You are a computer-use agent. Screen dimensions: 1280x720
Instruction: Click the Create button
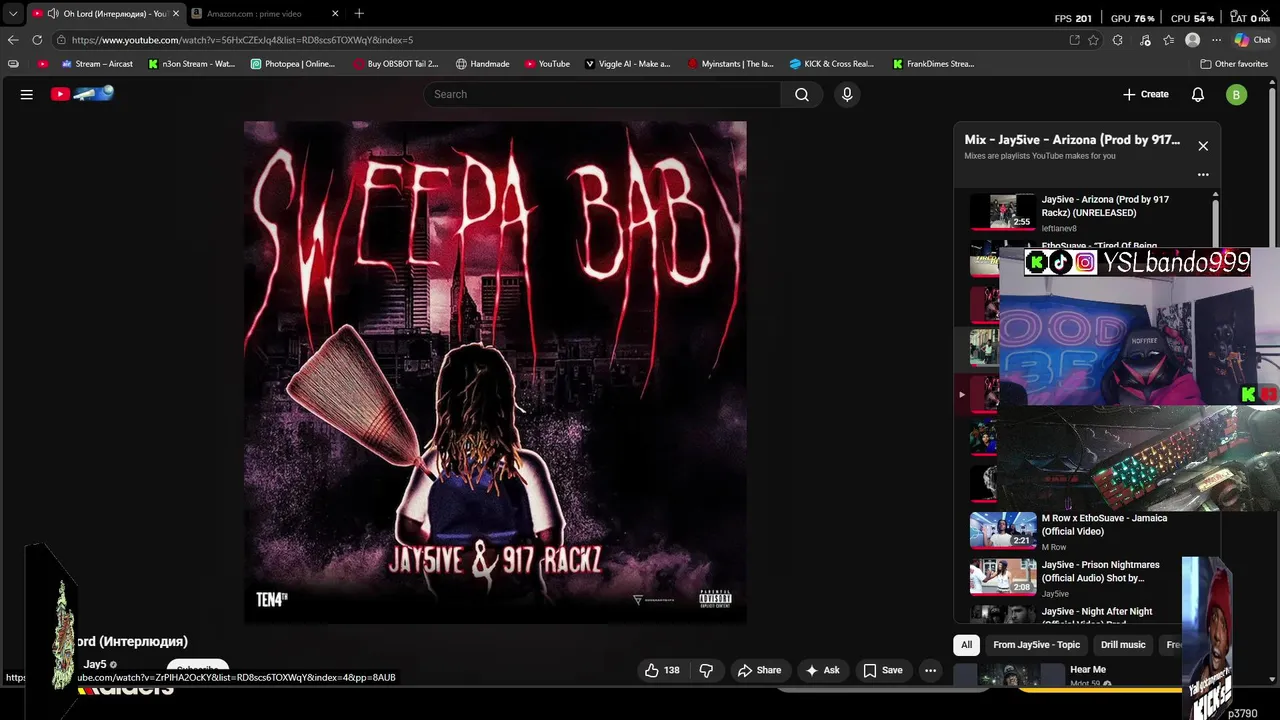[1145, 94]
